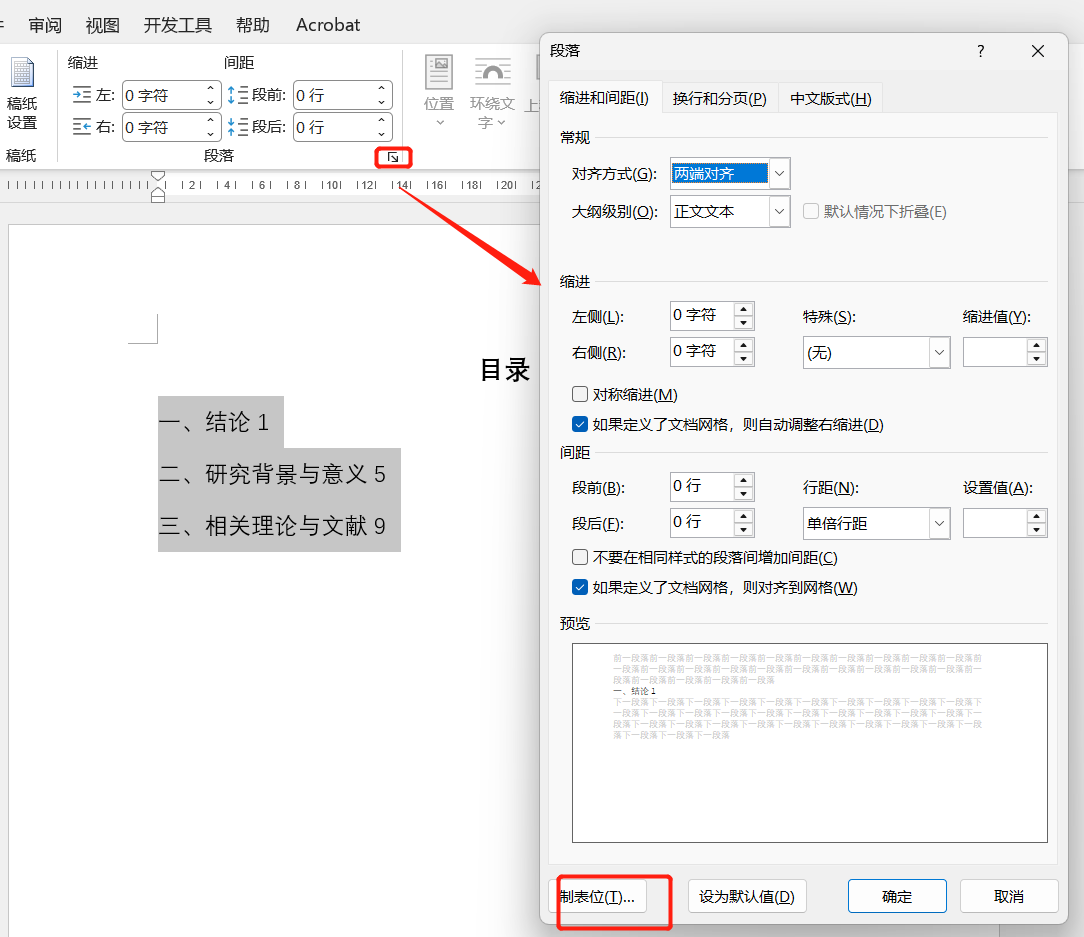Click the 制表位 tabs button
This screenshot has height=937, width=1084.
(x=599, y=896)
